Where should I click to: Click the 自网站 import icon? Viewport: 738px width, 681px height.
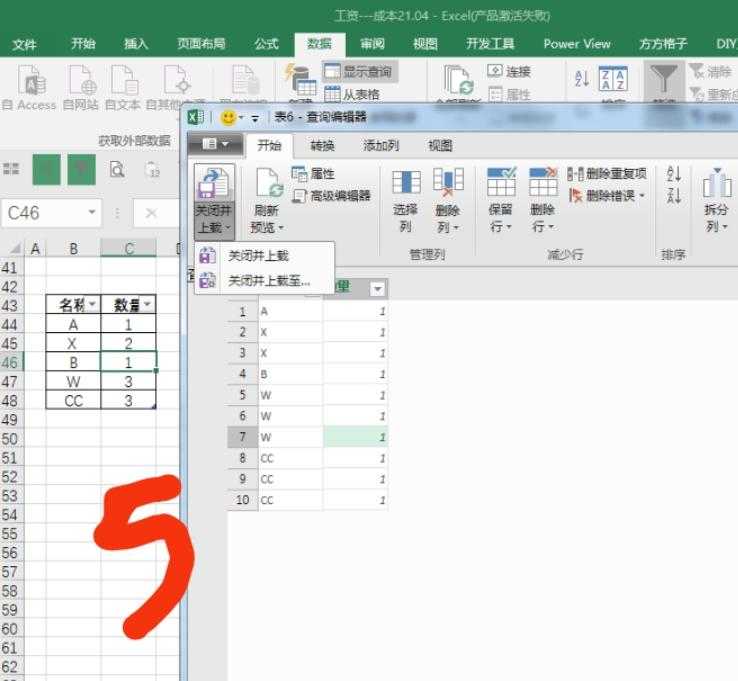pos(81,81)
